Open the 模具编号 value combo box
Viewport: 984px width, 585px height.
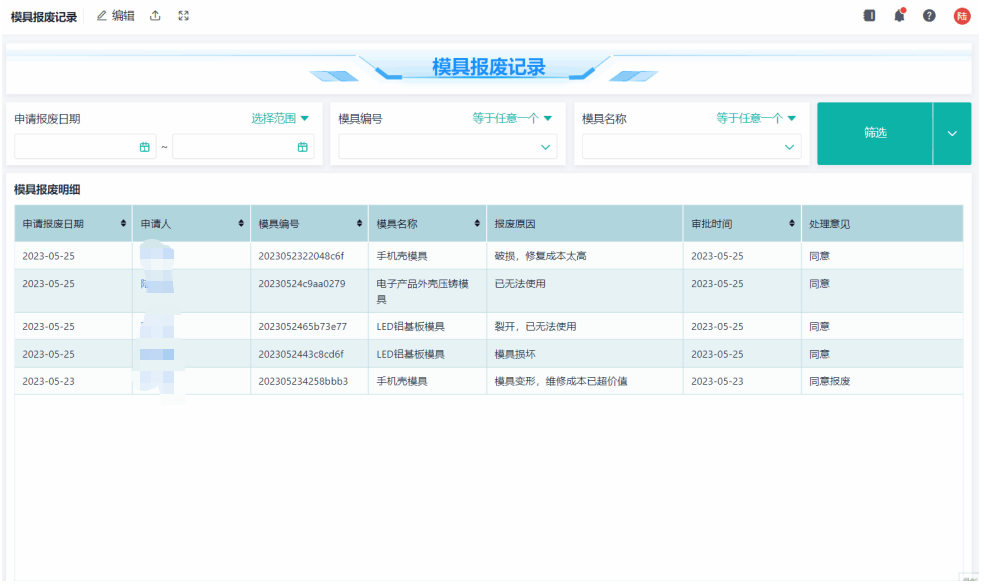tap(448, 147)
